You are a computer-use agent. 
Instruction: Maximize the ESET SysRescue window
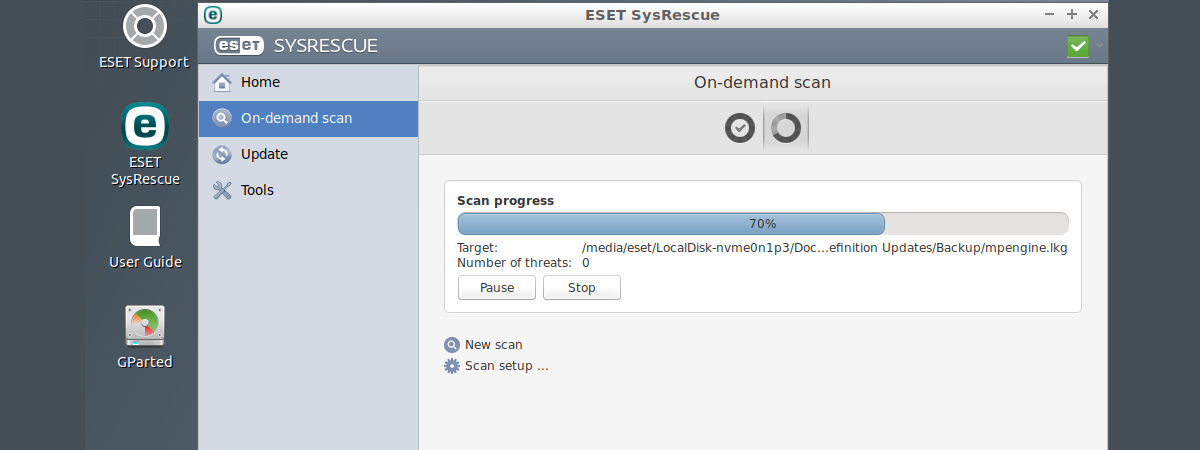[x=1072, y=15]
